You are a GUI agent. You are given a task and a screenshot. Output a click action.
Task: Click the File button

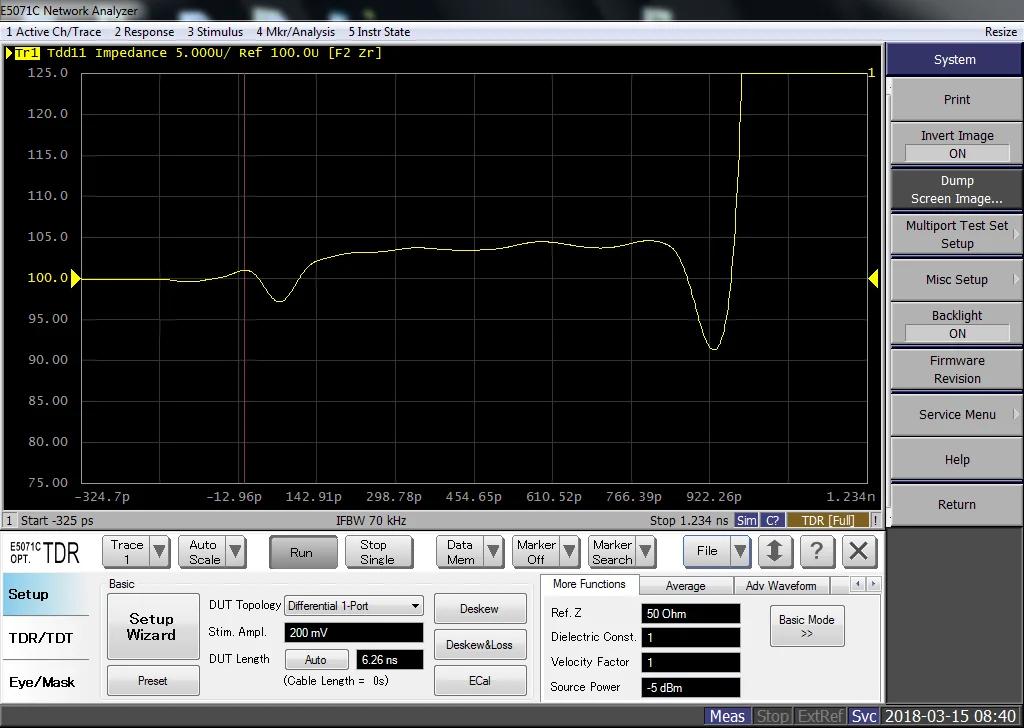pos(707,551)
